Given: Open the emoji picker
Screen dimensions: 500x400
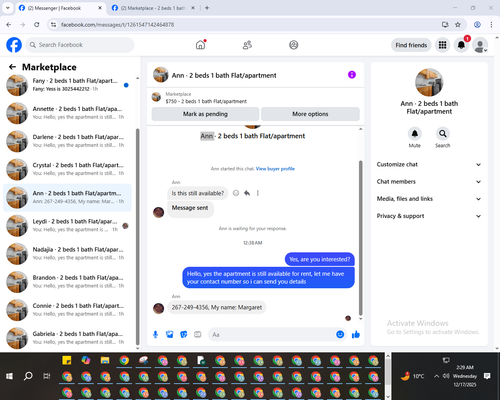Looking at the screenshot, I should 340,334.
